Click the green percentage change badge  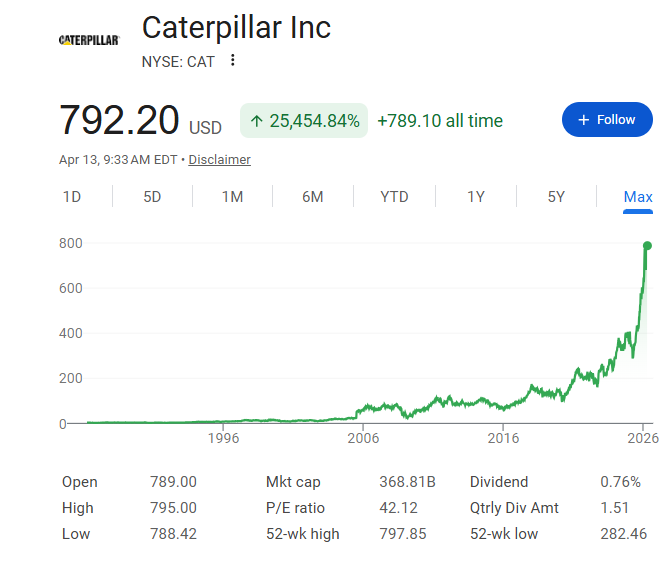tap(304, 121)
